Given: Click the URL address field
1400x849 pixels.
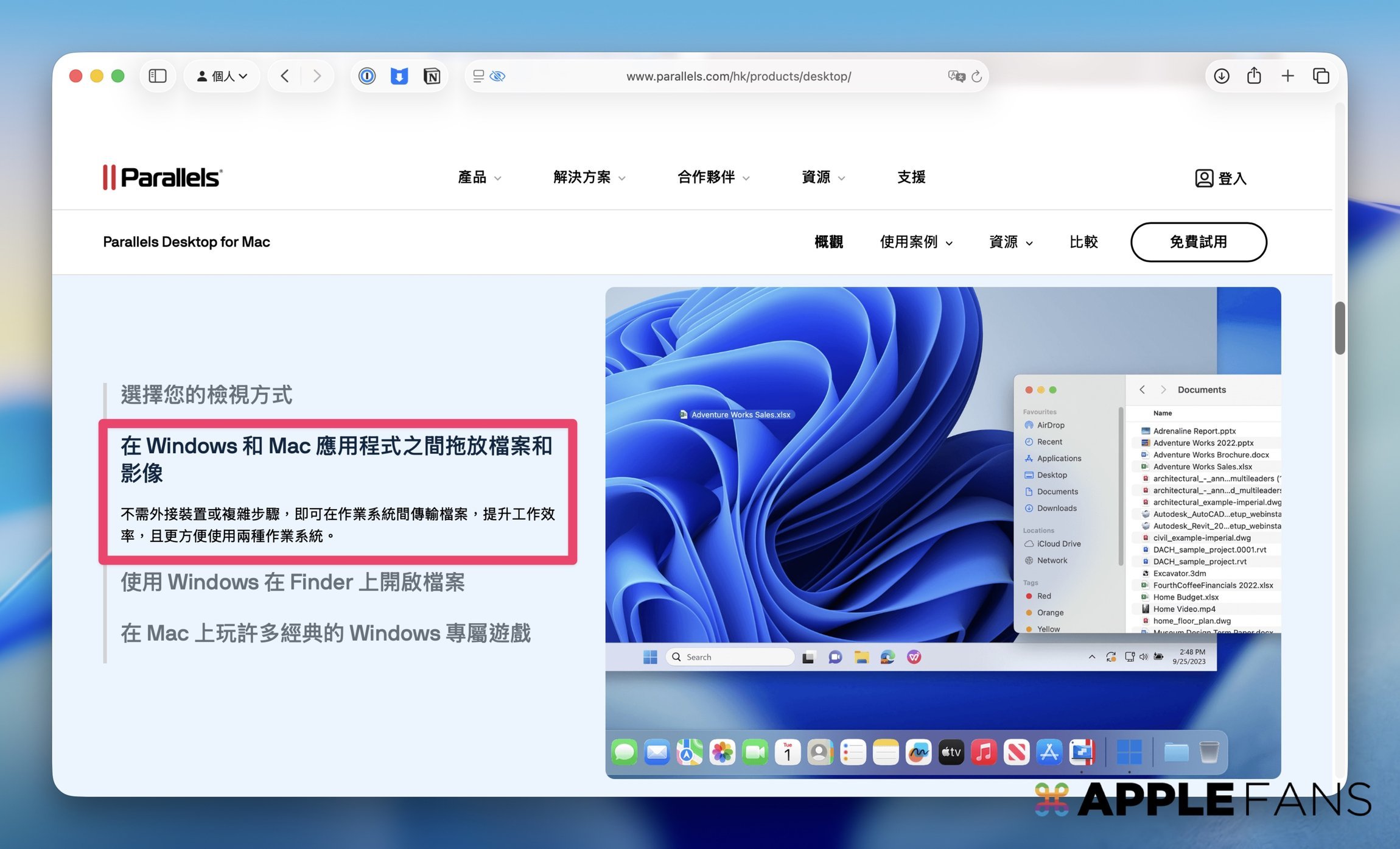Looking at the screenshot, I should tap(738, 76).
